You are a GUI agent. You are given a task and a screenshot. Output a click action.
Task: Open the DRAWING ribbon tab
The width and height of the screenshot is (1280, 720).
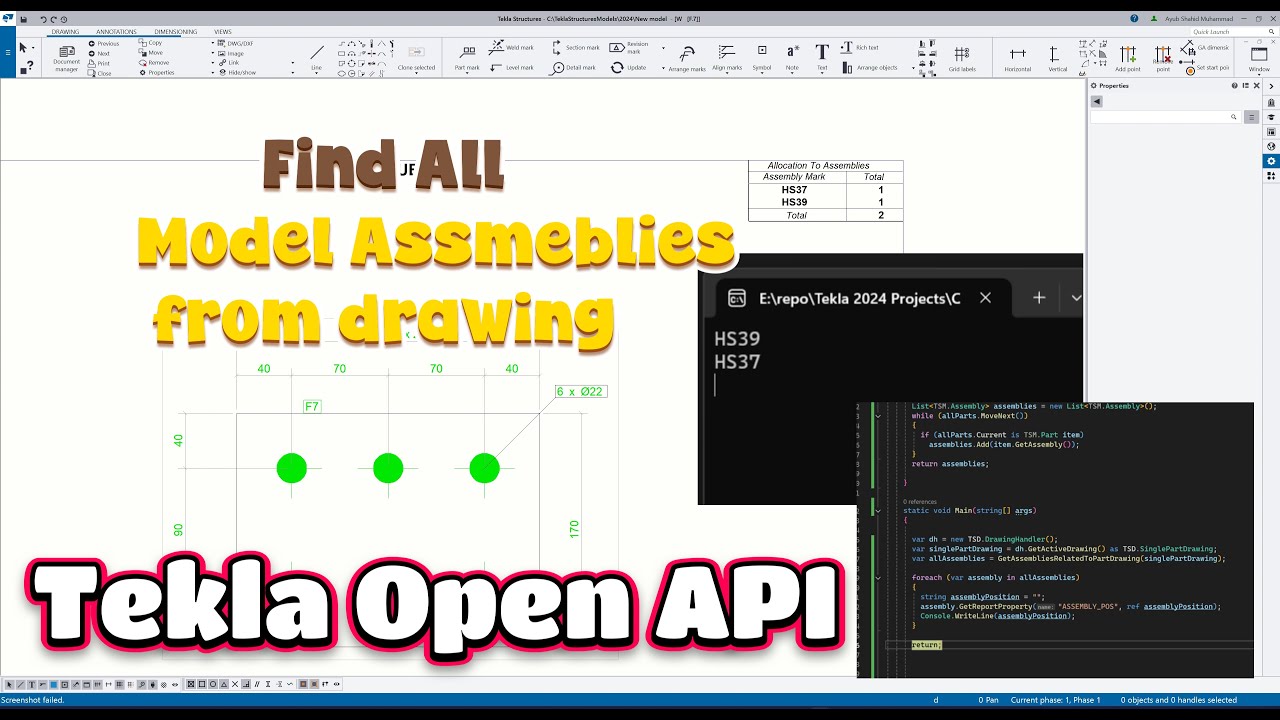coord(65,32)
